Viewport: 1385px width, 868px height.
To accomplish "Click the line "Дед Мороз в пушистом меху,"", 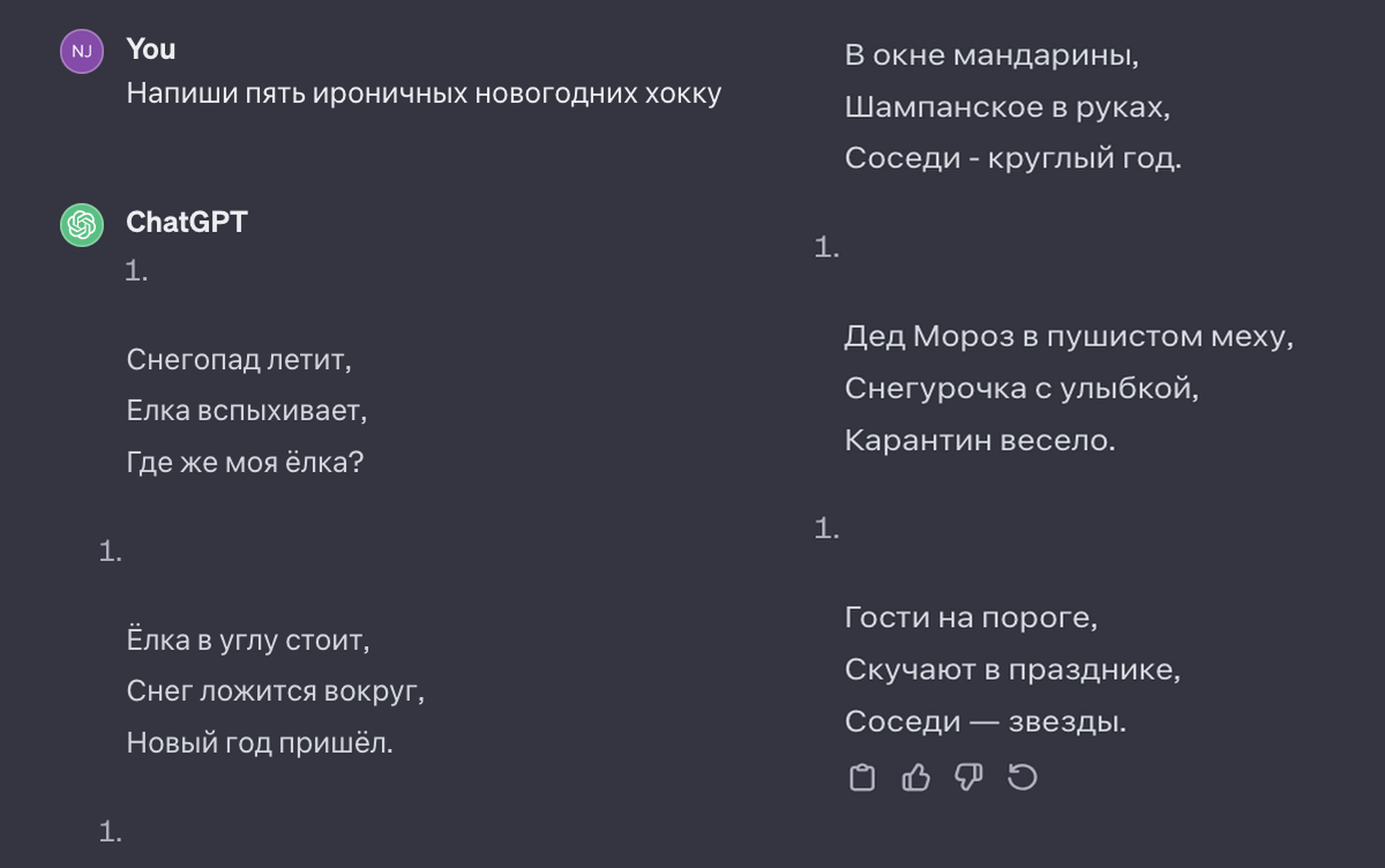I will coord(1068,336).
